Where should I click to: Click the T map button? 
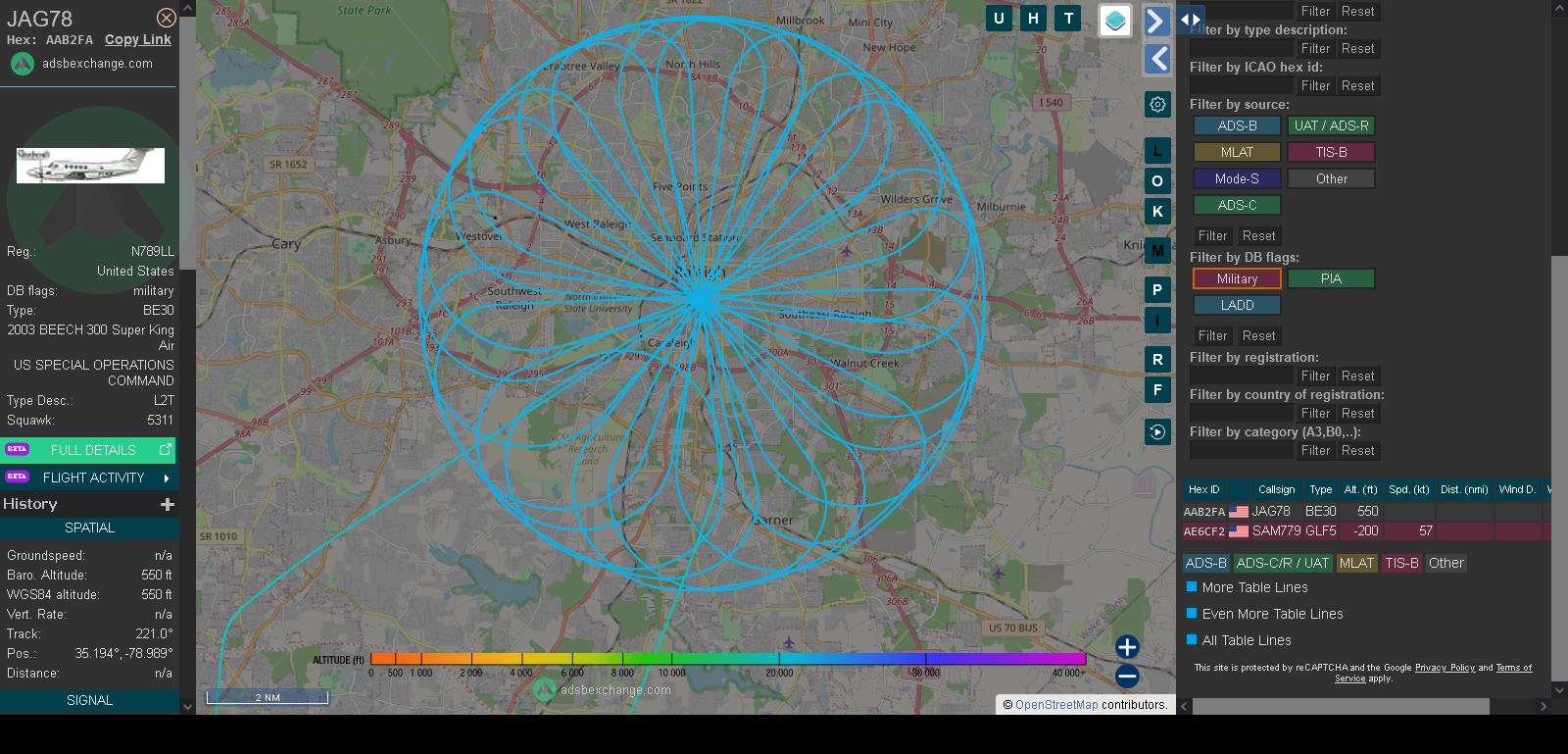coord(1068,18)
